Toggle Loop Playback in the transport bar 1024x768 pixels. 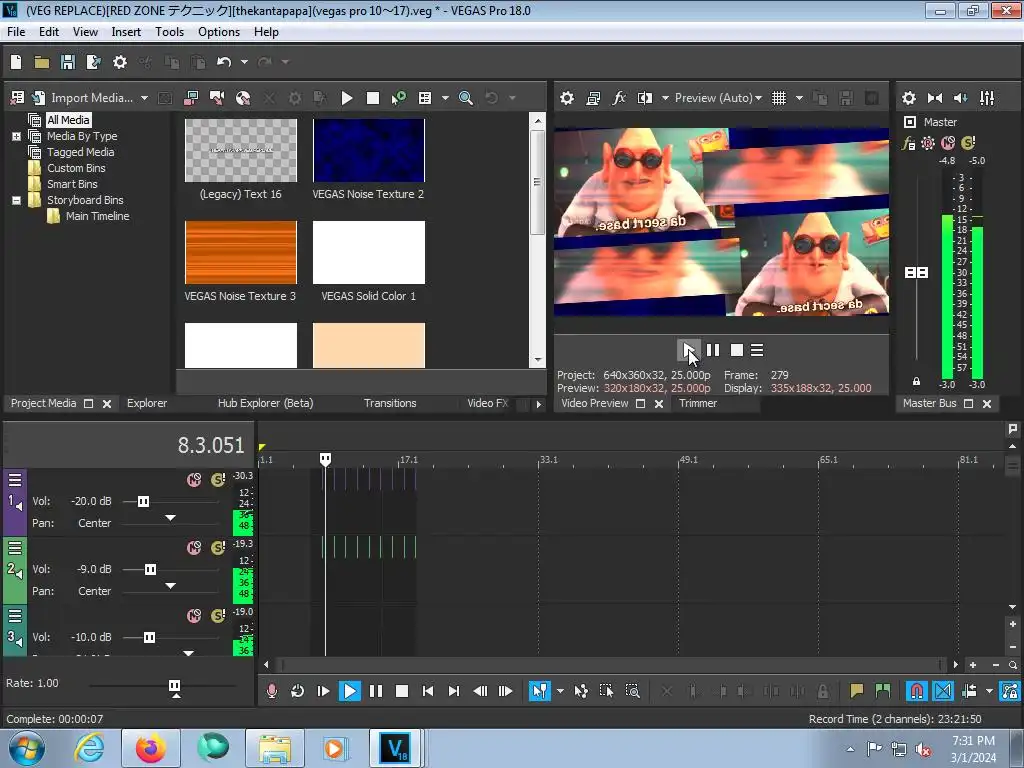click(x=297, y=691)
